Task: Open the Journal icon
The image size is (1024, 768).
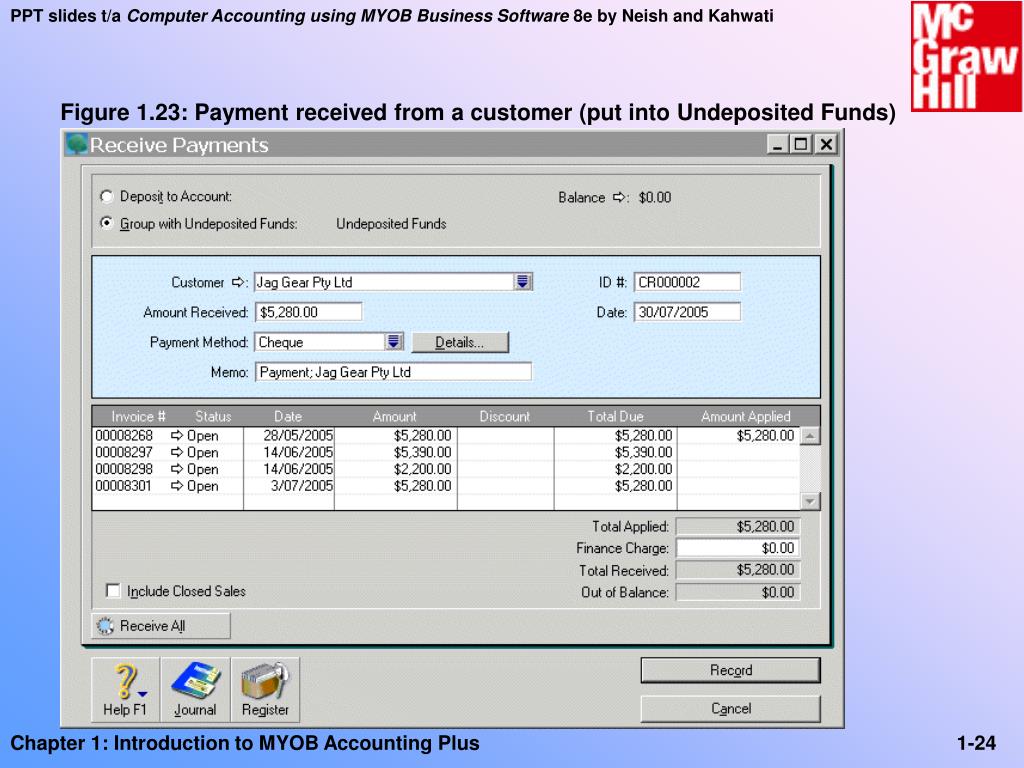Action: tap(195, 690)
